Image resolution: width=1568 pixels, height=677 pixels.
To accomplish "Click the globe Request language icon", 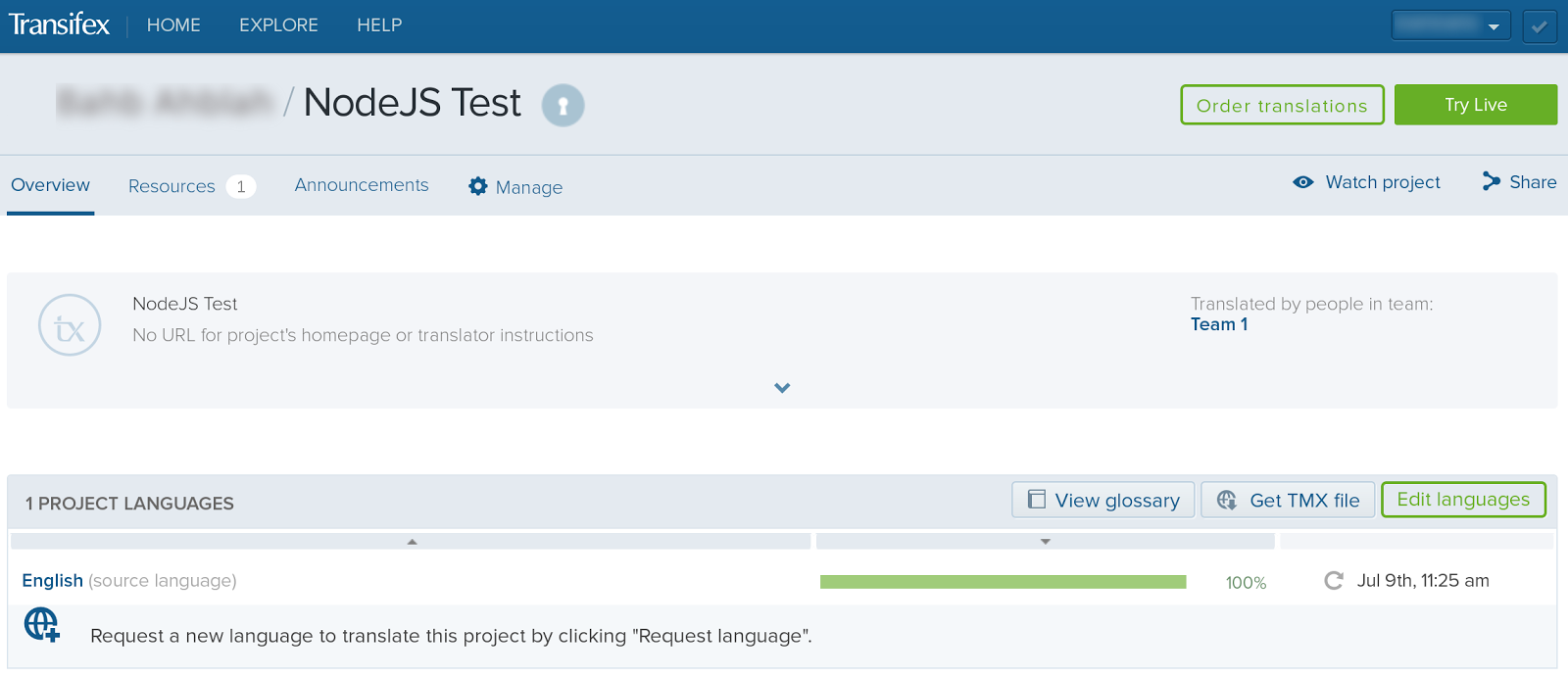I will 42,624.
